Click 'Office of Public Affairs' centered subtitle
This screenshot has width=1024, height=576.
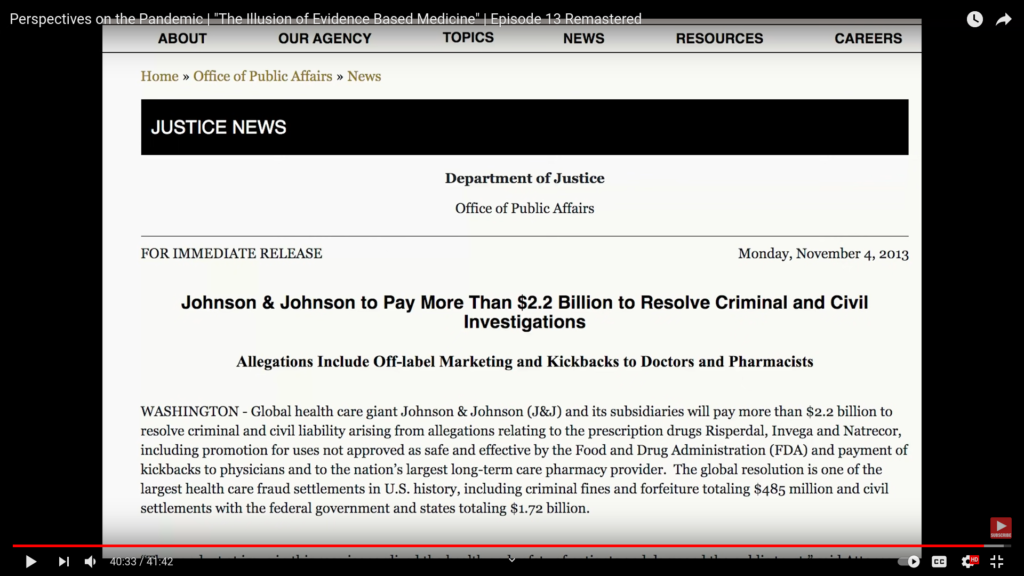[524, 208]
